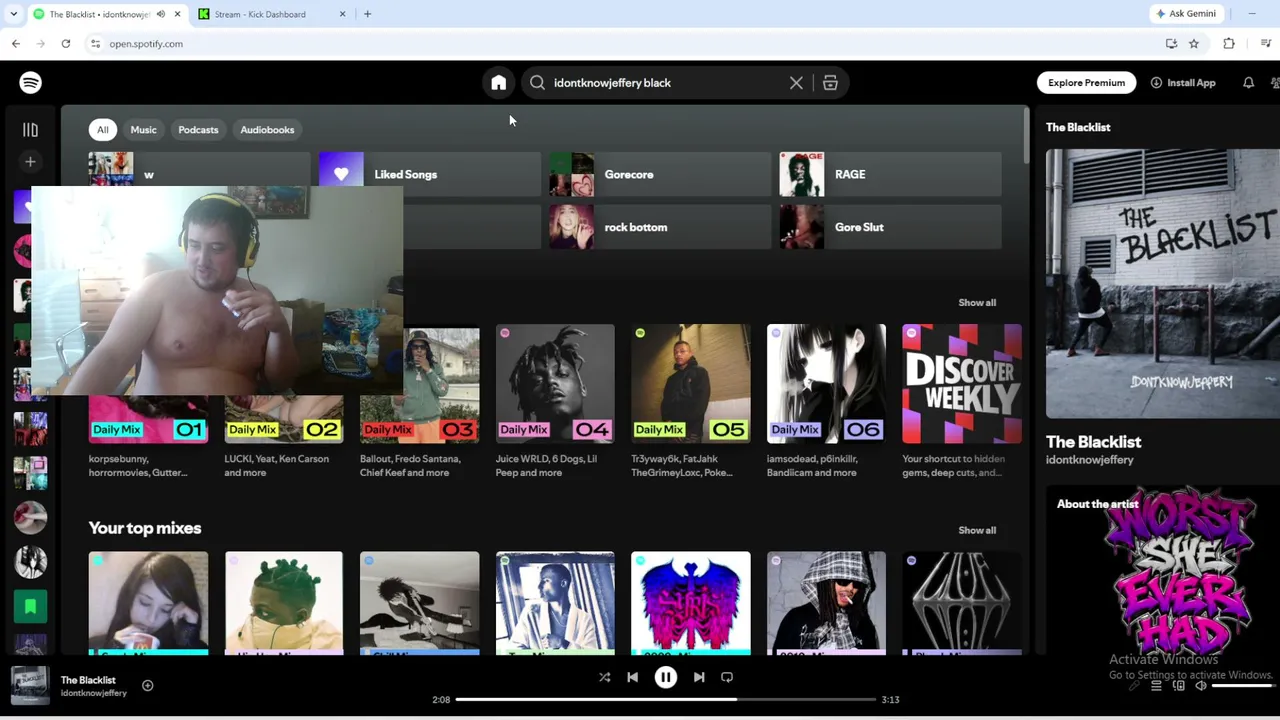
Task: Show all Daily Mix cards
Action: [977, 302]
